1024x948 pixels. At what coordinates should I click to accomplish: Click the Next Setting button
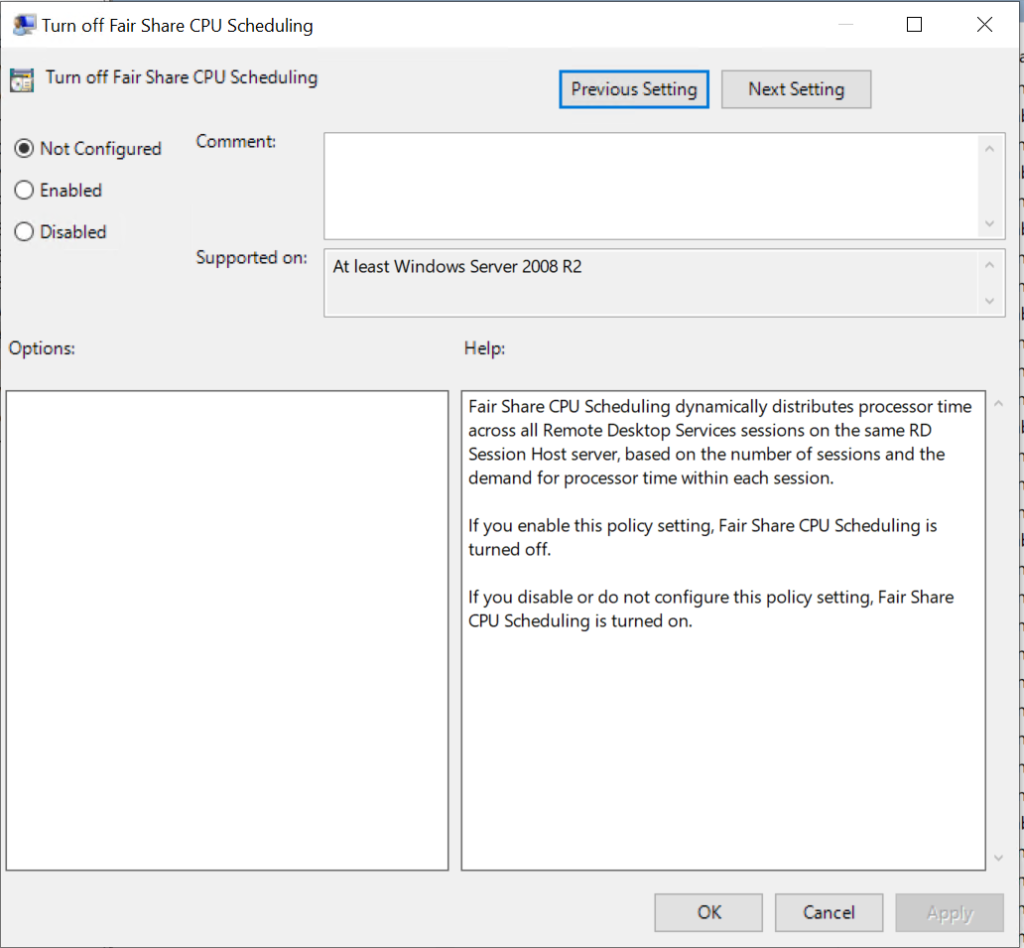pyautogui.click(x=796, y=89)
